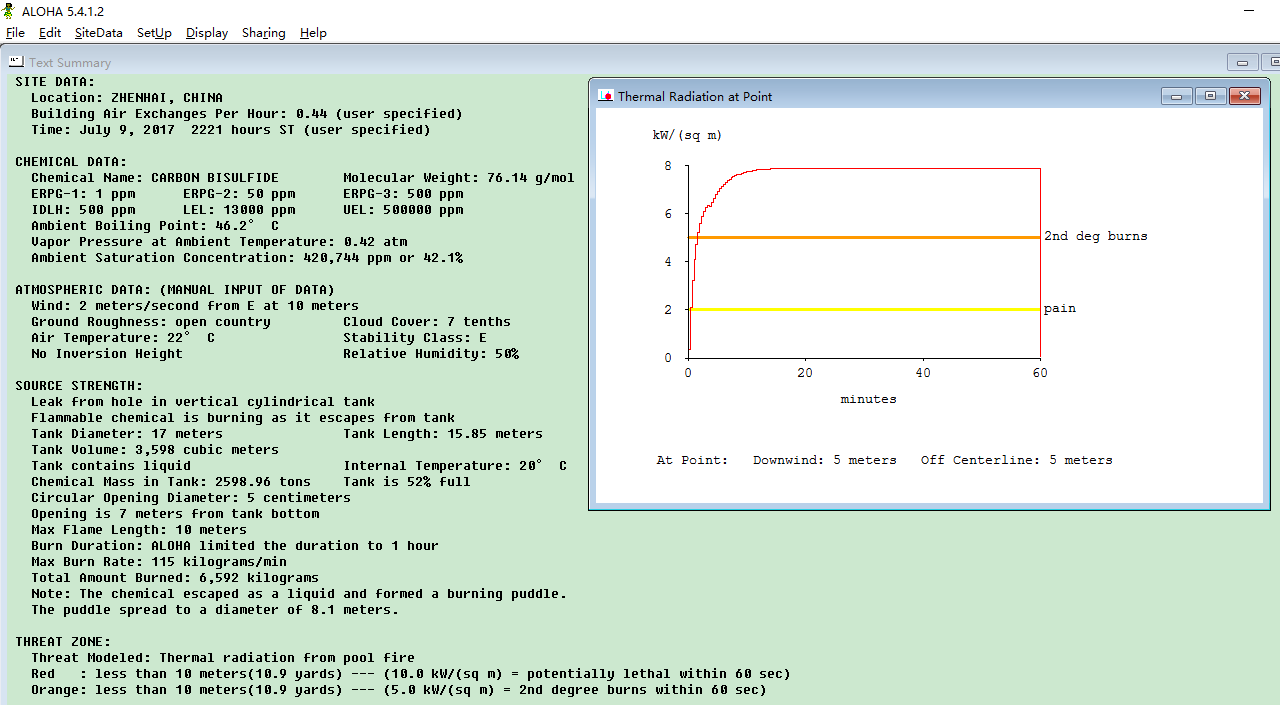This screenshot has width=1280, height=705.
Task: Click the 'IDLH: 500 ppm' value
Action: [83, 210]
